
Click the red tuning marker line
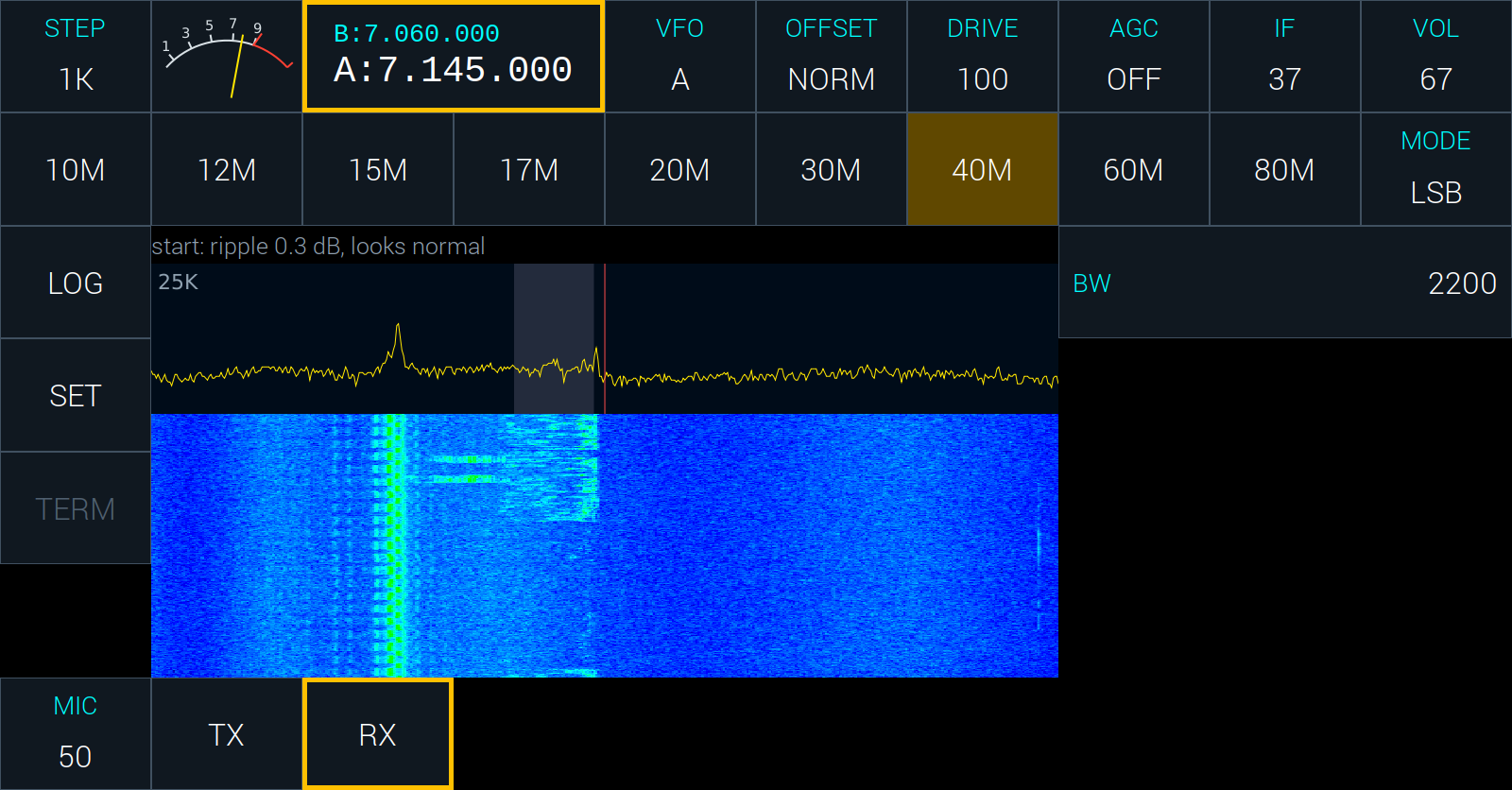605,338
